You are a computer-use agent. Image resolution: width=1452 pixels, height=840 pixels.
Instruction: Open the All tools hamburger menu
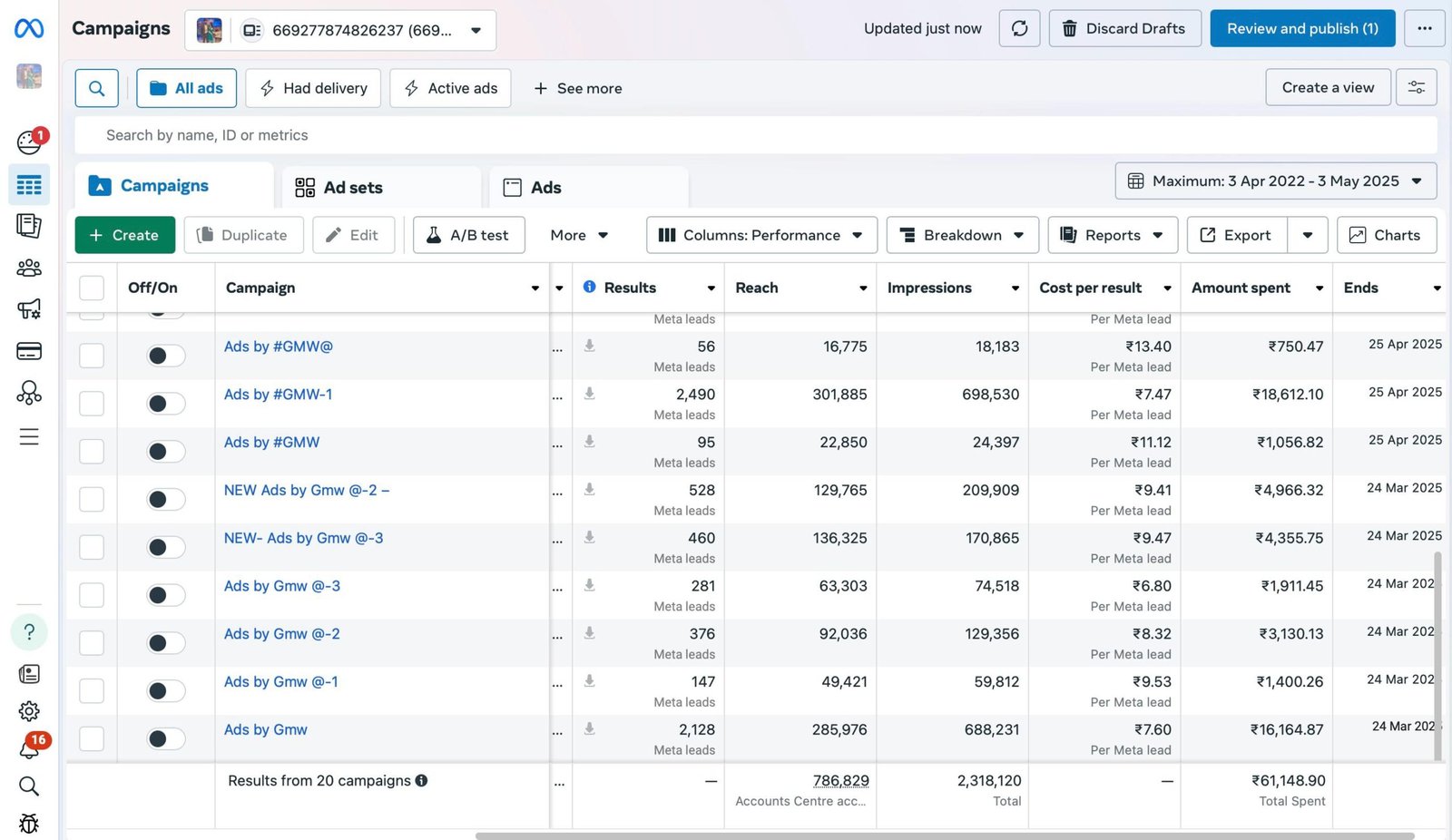pyautogui.click(x=29, y=436)
